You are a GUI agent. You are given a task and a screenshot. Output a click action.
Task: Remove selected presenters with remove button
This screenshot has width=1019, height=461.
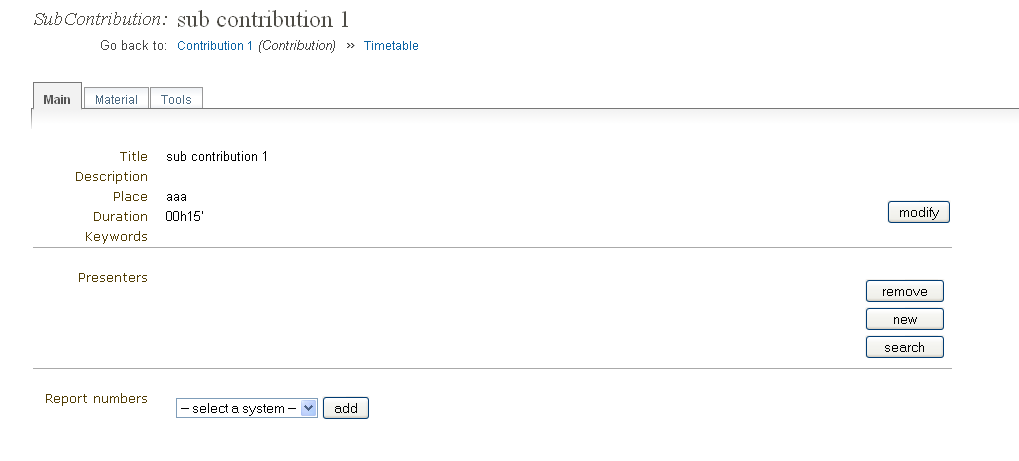pos(904,291)
